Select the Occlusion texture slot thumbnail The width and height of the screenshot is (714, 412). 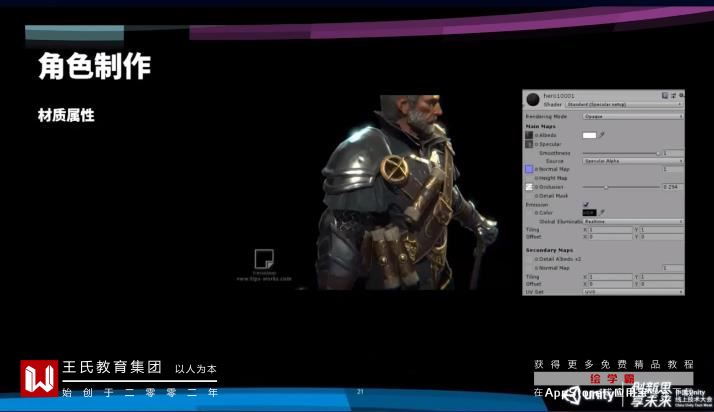point(529,187)
